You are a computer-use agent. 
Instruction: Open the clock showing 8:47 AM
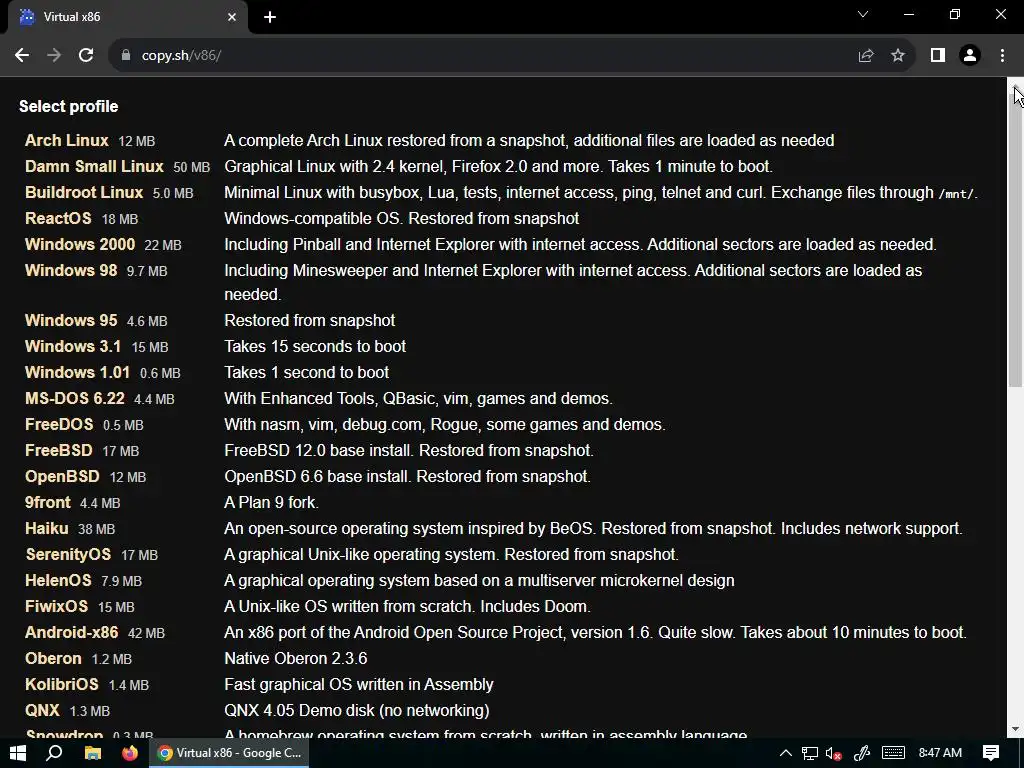pos(940,753)
